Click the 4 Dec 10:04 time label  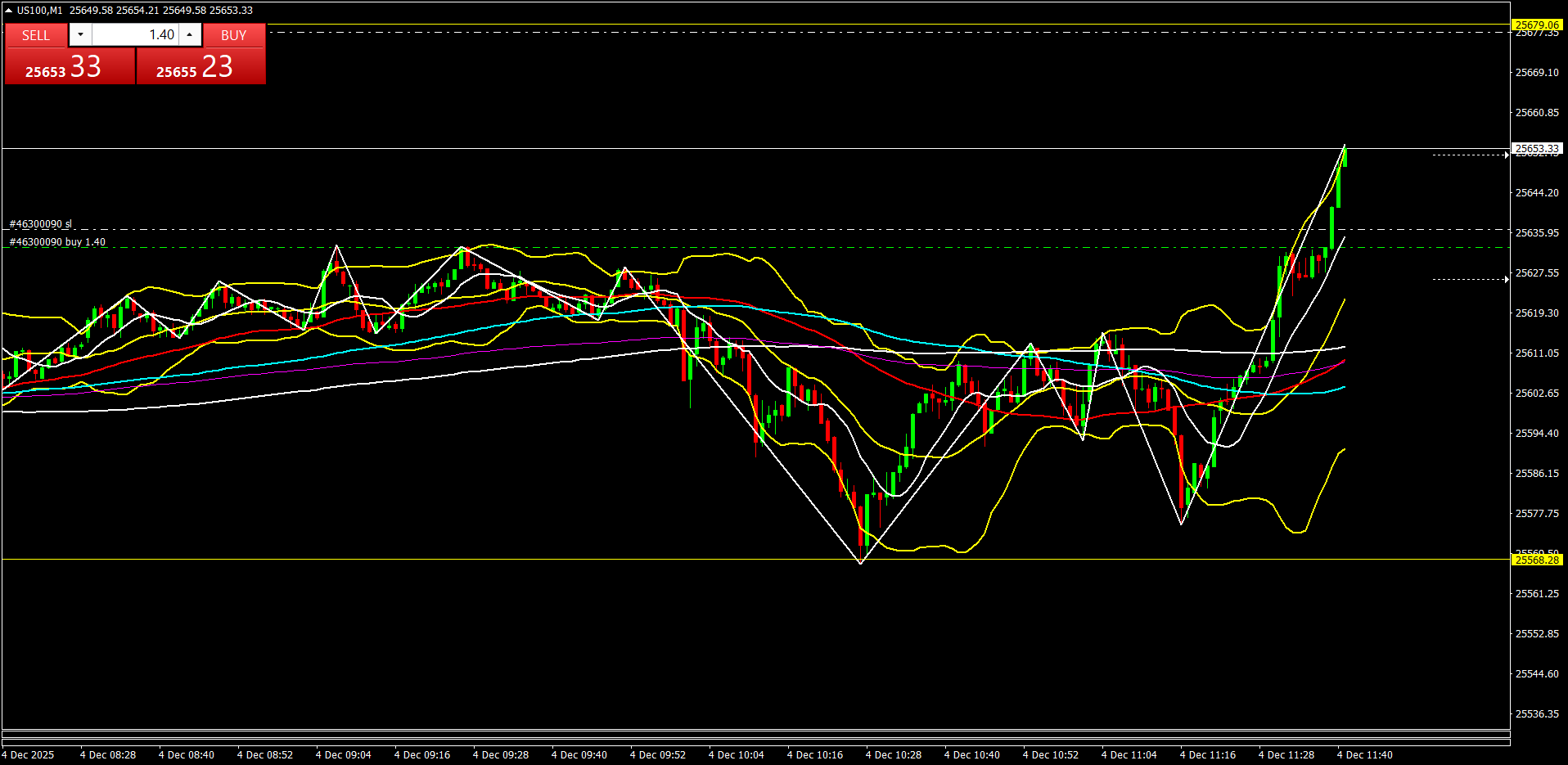click(736, 755)
